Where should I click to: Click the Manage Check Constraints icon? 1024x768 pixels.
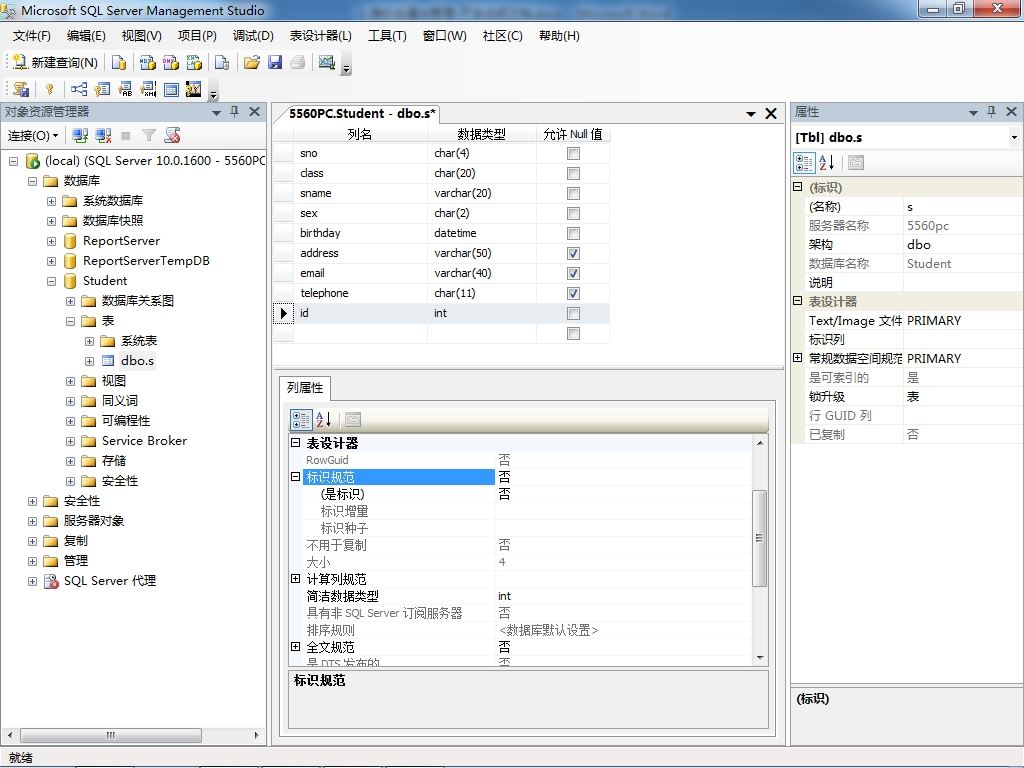pyautogui.click(x=171, y=89)
